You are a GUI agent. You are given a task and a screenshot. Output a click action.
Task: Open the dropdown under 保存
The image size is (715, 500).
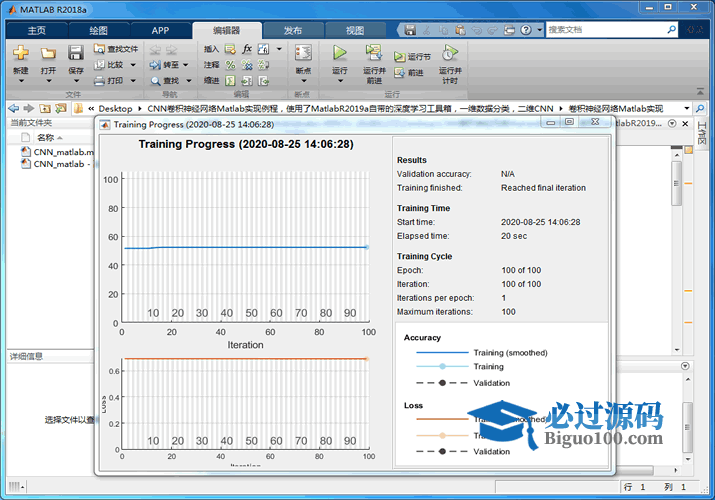tap(76, 81)
